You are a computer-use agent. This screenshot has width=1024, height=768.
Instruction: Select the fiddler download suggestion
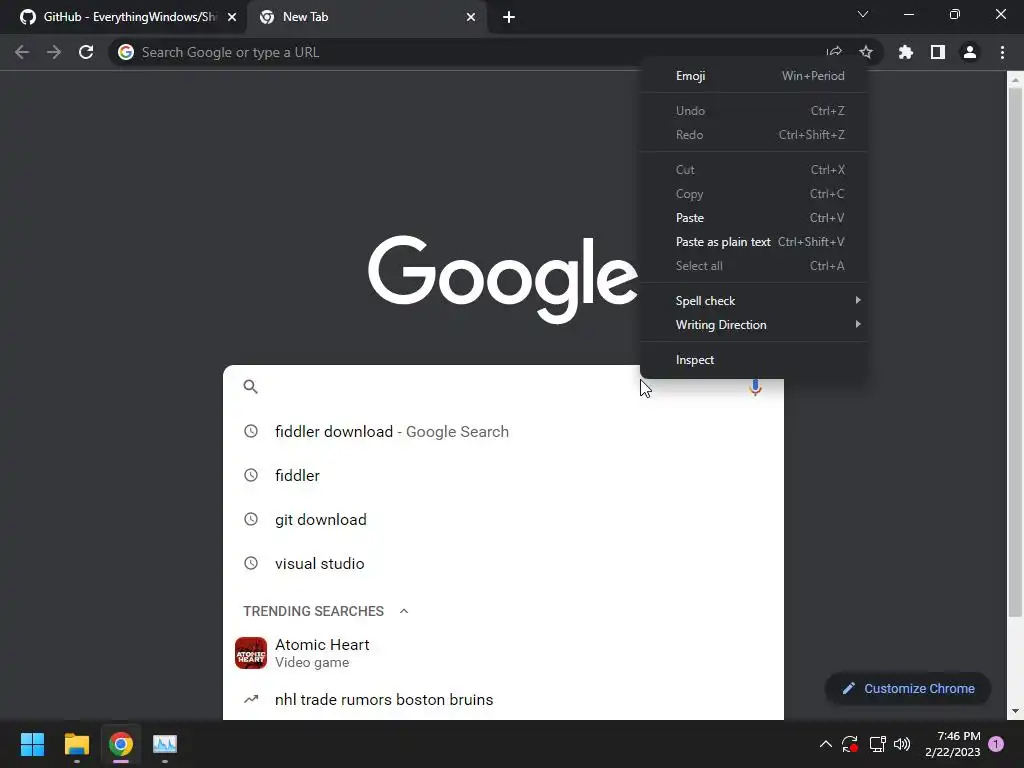[x=503, y=431]
